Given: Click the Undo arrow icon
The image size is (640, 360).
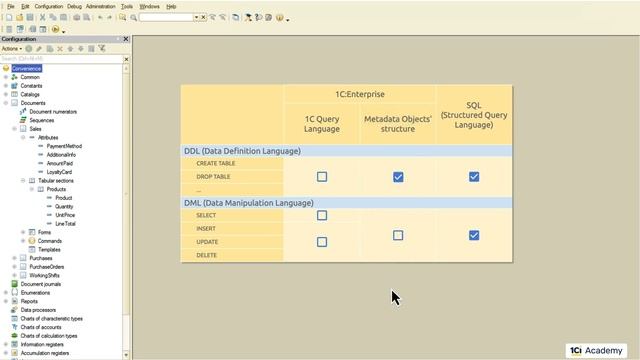Looking at the screenshot, I should coord(100,18).
